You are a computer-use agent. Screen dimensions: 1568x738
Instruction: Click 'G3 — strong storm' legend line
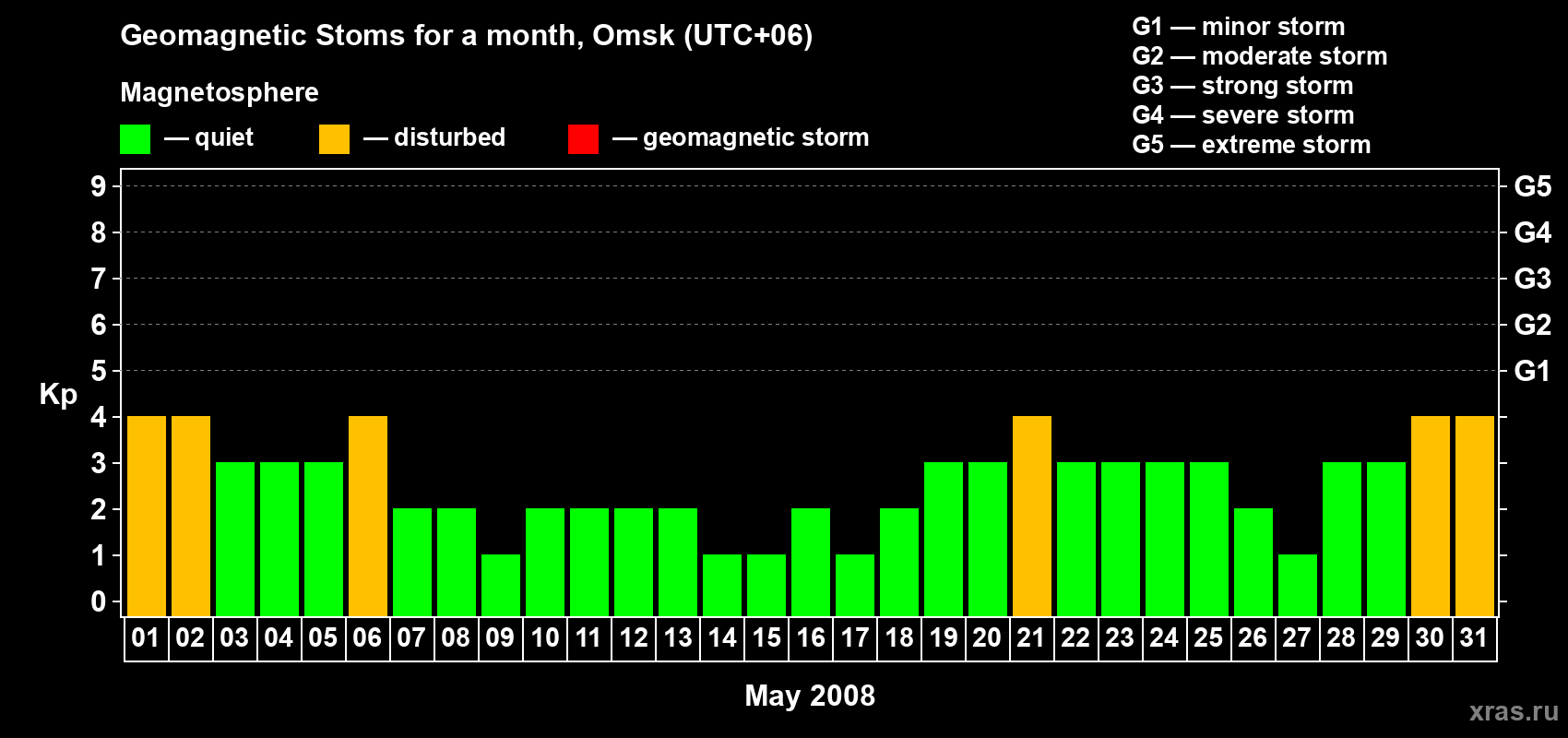[x=1242, y=86]
